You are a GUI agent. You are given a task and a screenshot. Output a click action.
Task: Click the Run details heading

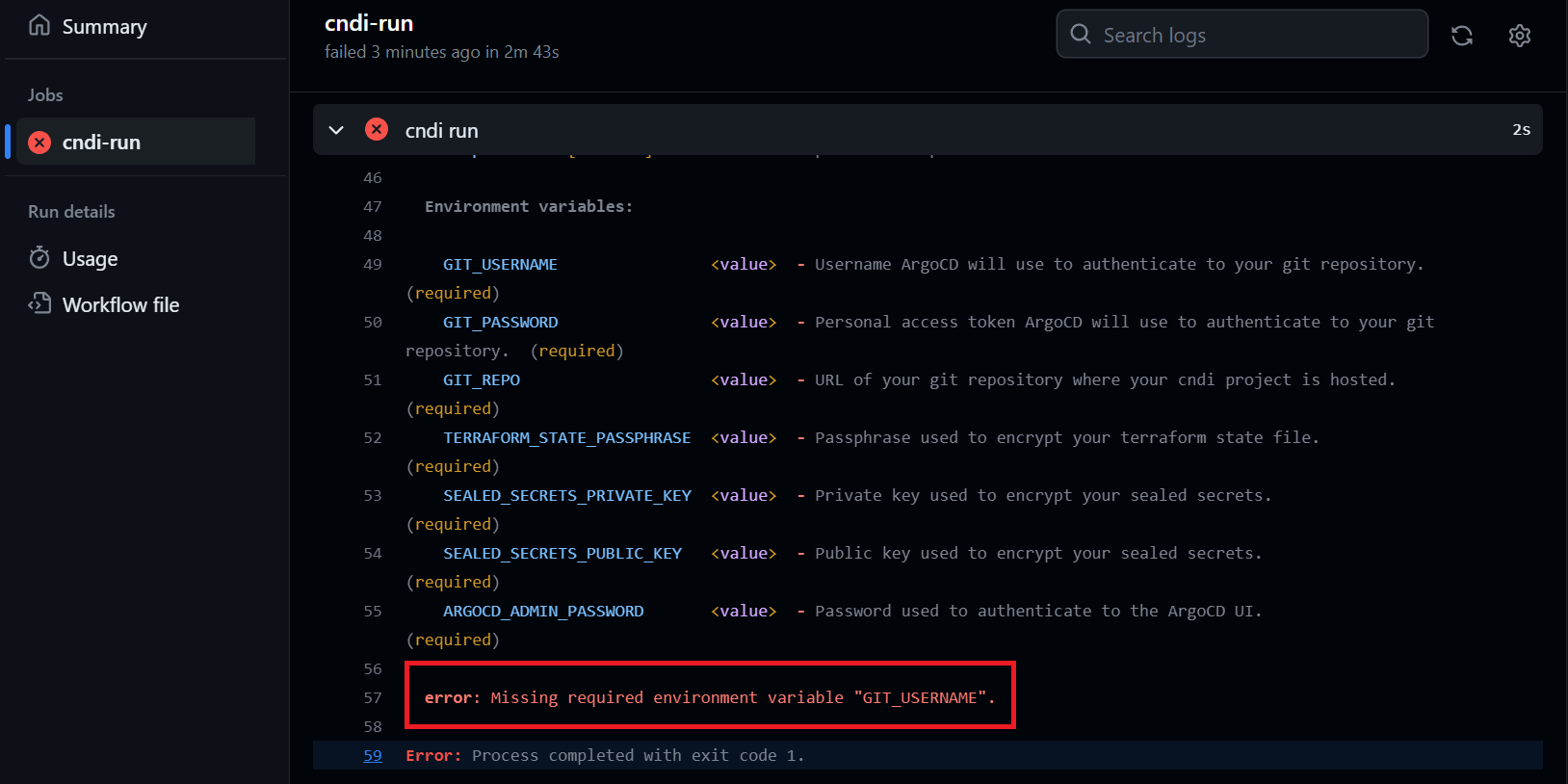(71, 212)
